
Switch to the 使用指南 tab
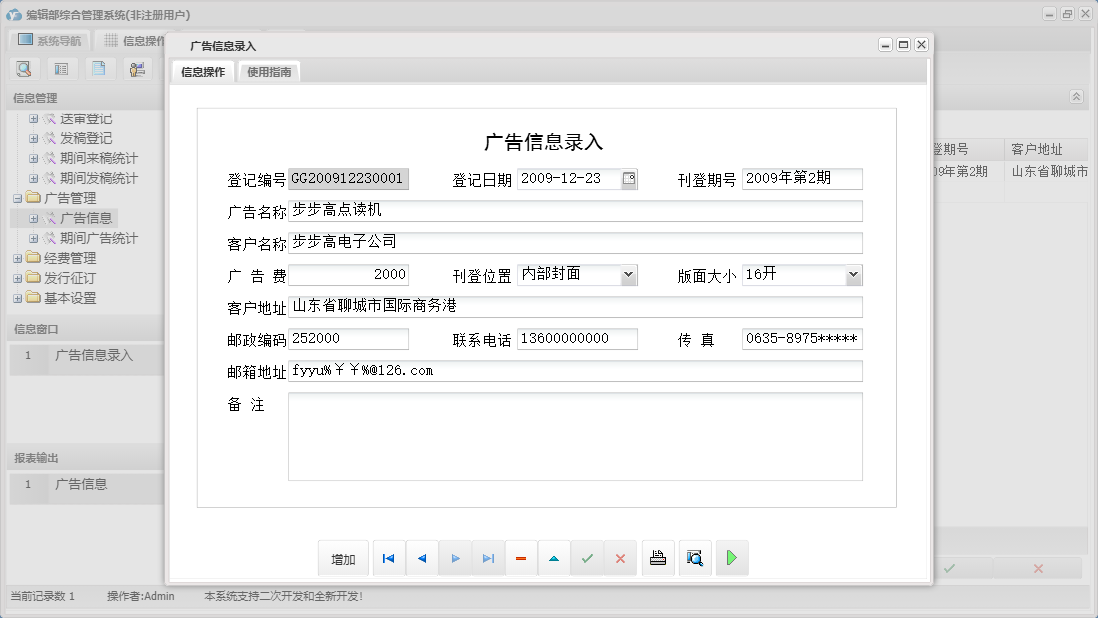pos(268,71)
